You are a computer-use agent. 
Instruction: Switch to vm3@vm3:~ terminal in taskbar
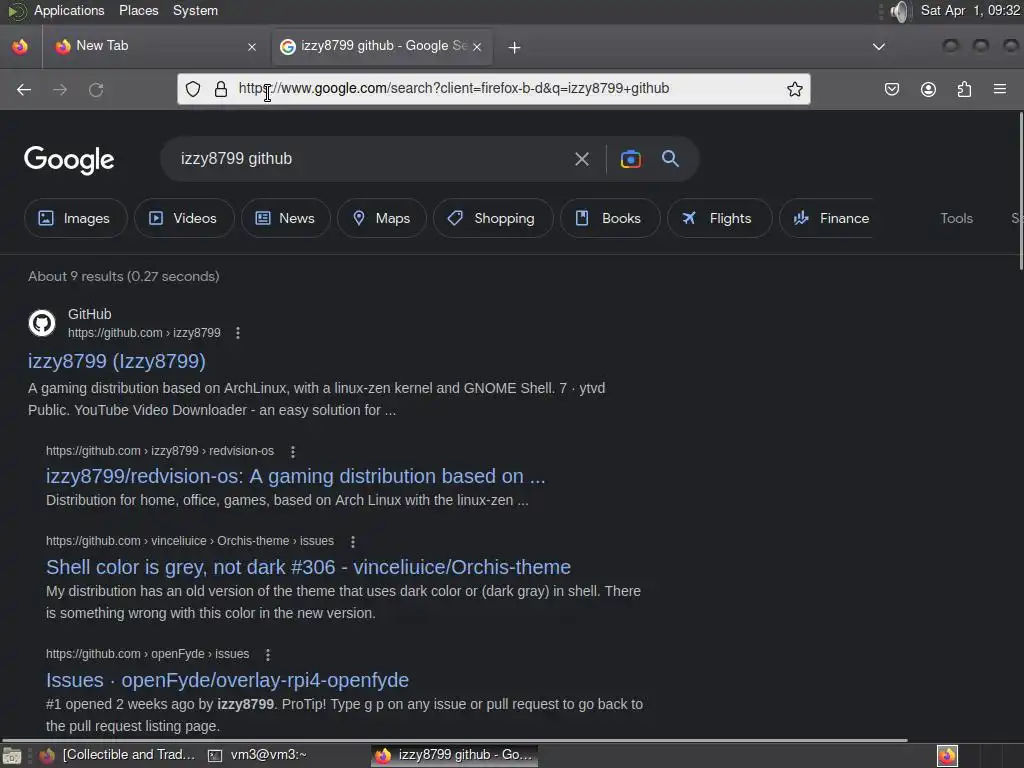pos(258,755)
